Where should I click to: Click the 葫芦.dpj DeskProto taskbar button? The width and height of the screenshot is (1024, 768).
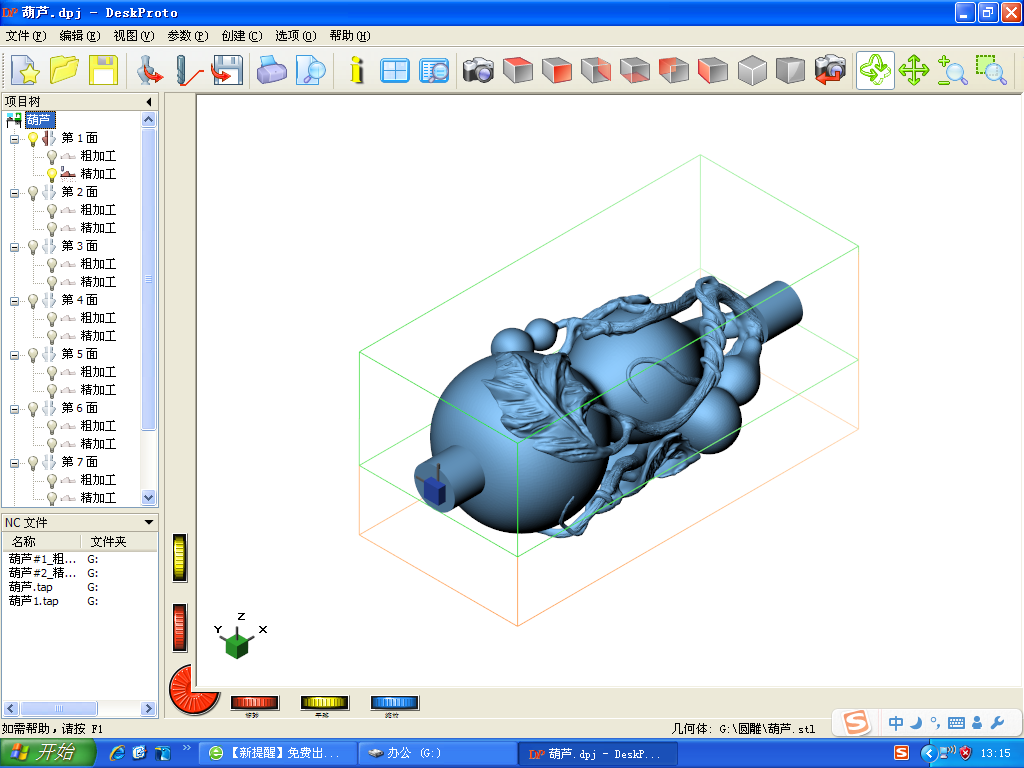click(x=598, y=754)
